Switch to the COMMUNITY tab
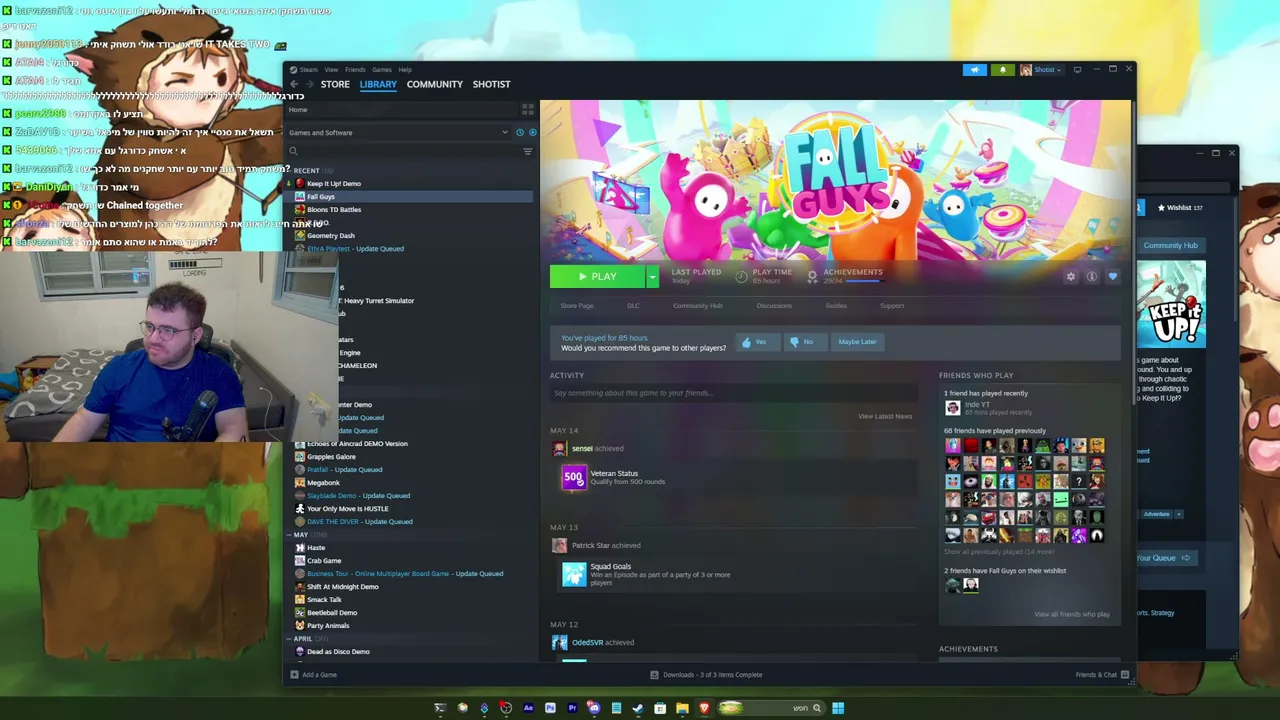Image resolution: width=1280 pixels, height=720 pixels. (435, 84)
